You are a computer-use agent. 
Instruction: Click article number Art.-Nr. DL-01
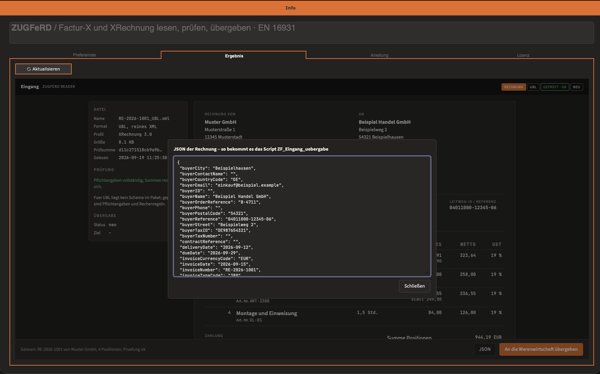click(x=249, y=320)
